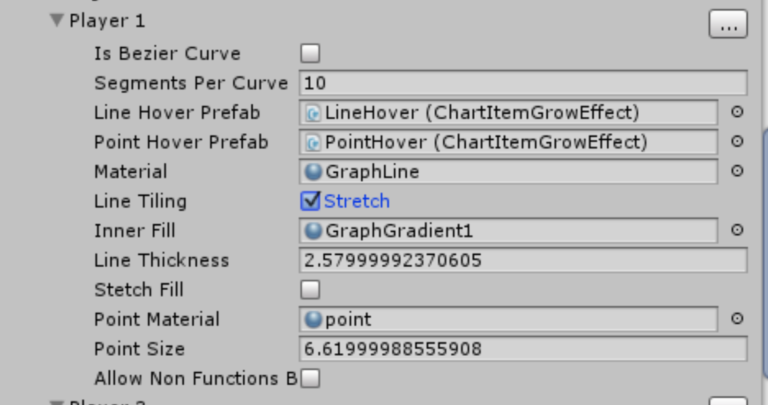
Task: Open object picker for Point Hover Prefab
Action: click(x=737, y=142)
